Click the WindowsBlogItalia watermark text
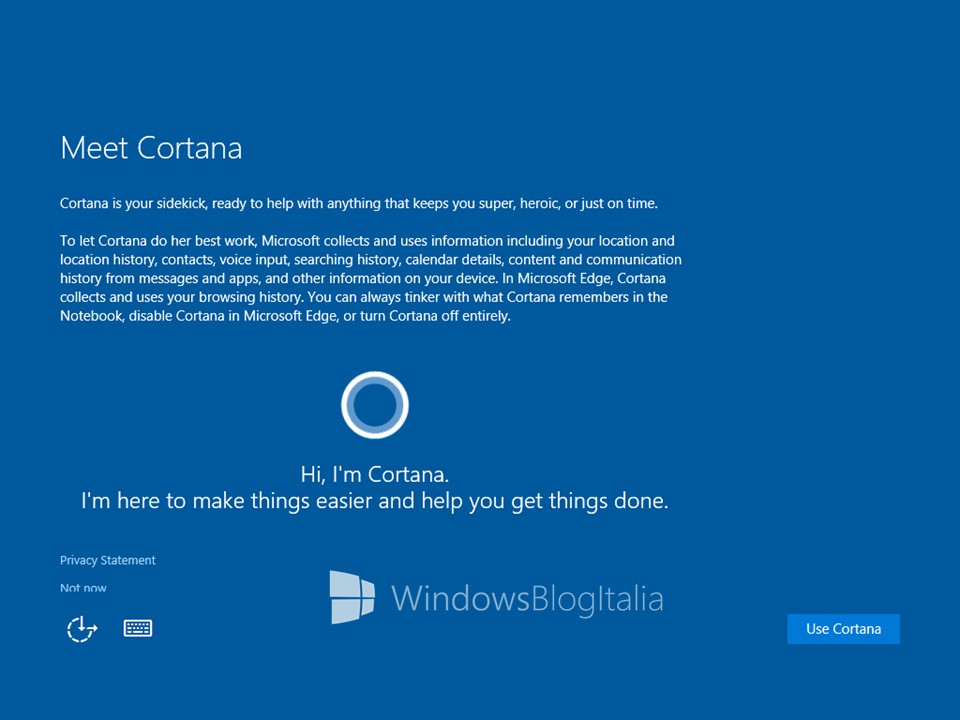 (x=527, y=598)
